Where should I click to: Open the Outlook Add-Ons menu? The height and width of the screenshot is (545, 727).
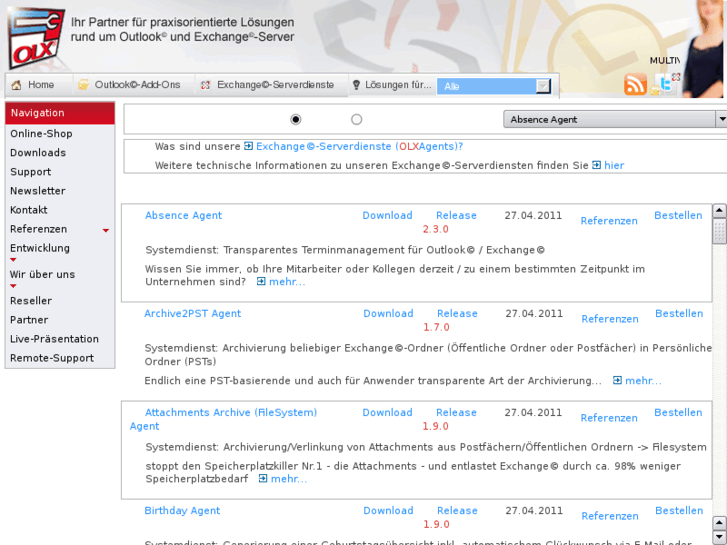pos(137,85)
